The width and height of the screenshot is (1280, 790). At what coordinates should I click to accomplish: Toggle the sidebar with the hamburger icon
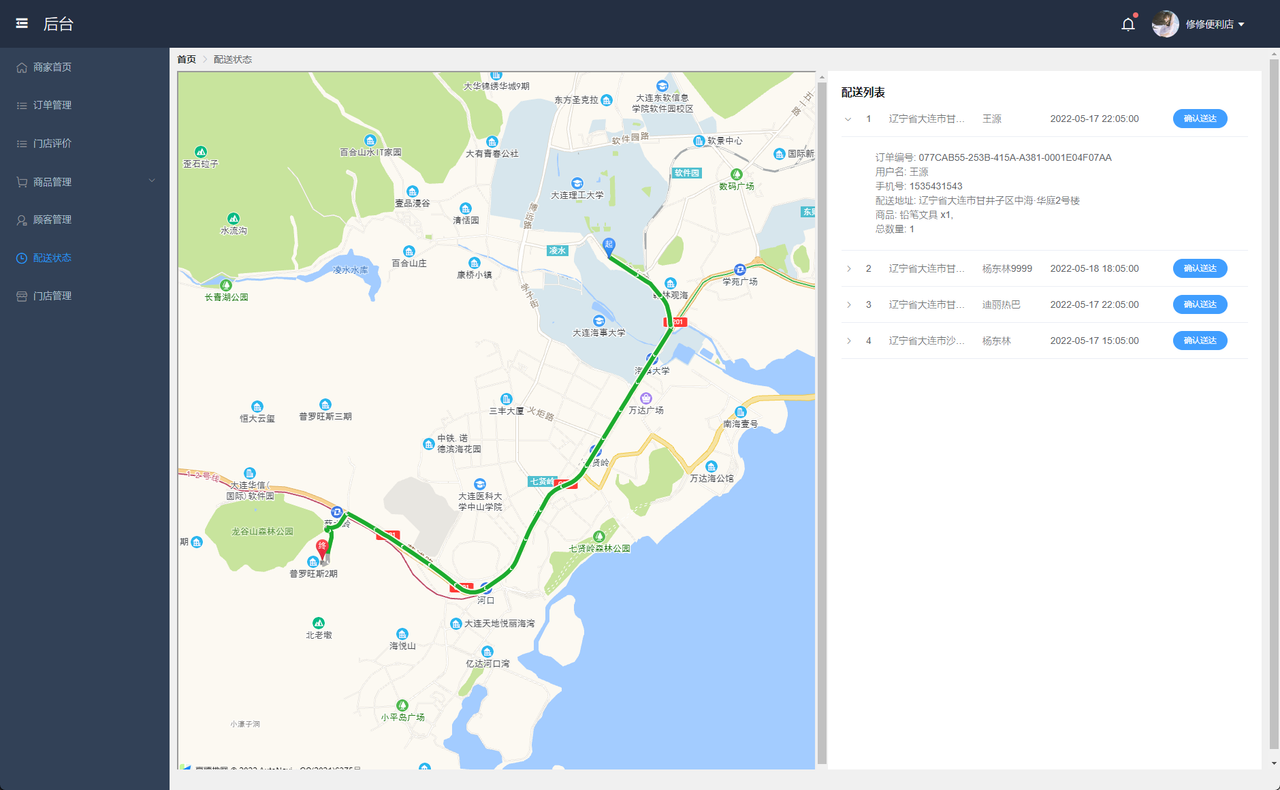(21, 23)
